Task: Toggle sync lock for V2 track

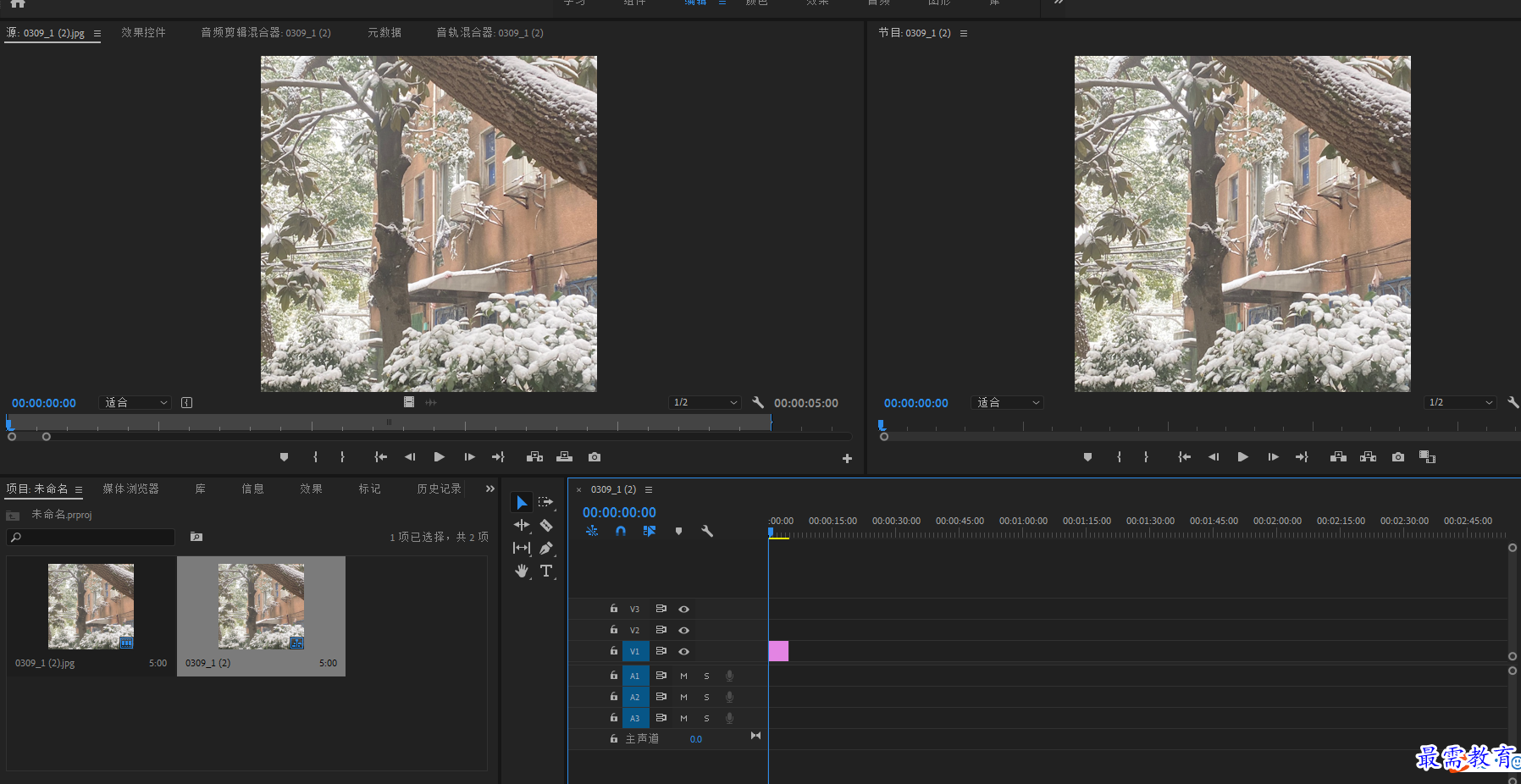Action: point(661,630)
